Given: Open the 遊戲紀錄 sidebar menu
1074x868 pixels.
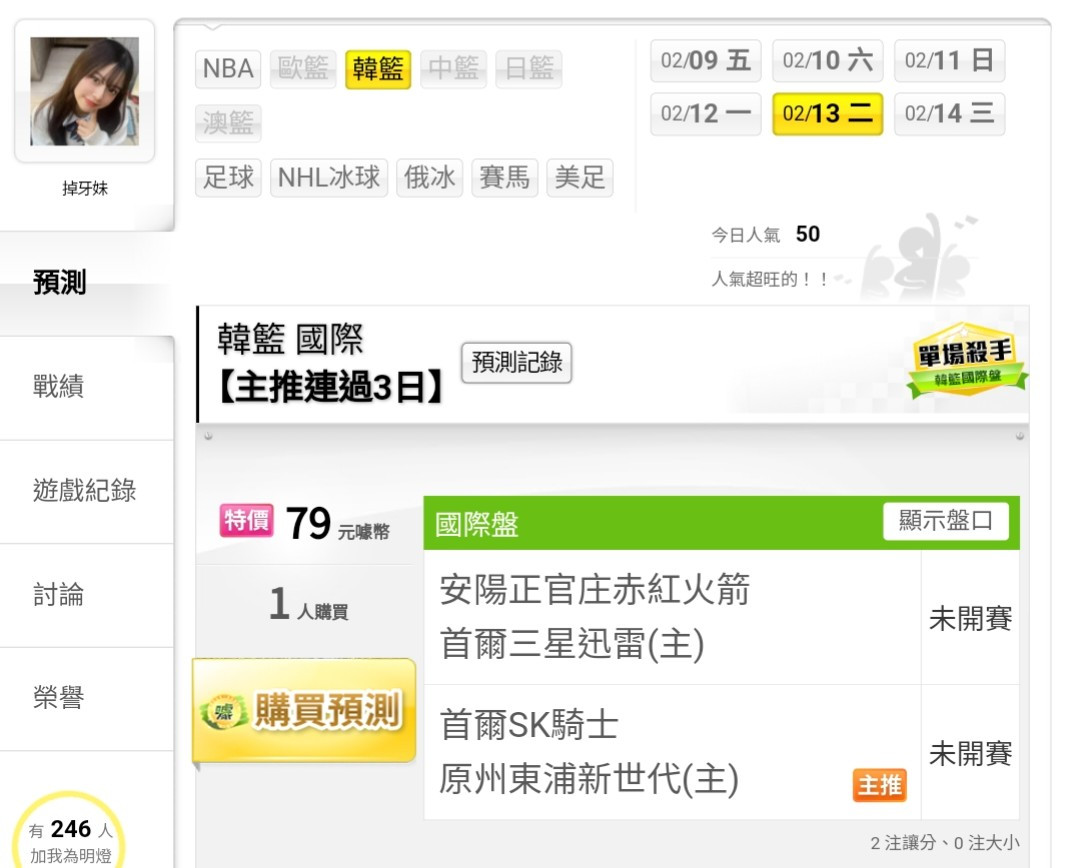Looking at the screenshot, I should click(86, 491).
